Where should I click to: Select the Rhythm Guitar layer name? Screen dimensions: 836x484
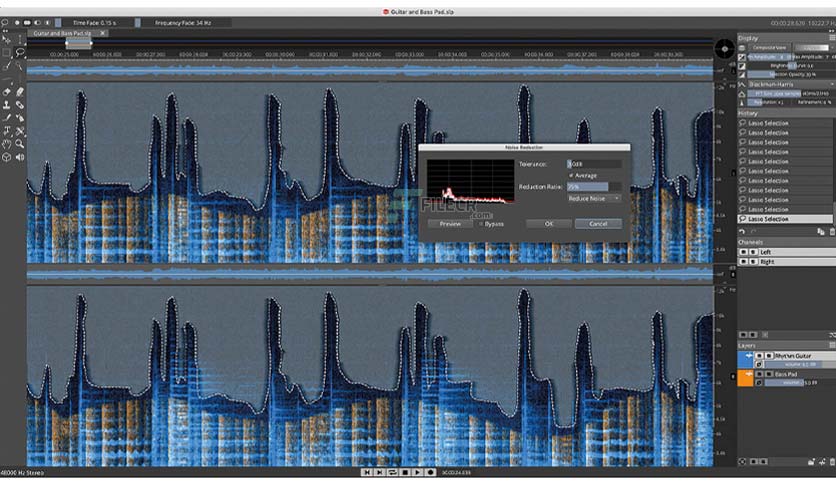(793, 356)
